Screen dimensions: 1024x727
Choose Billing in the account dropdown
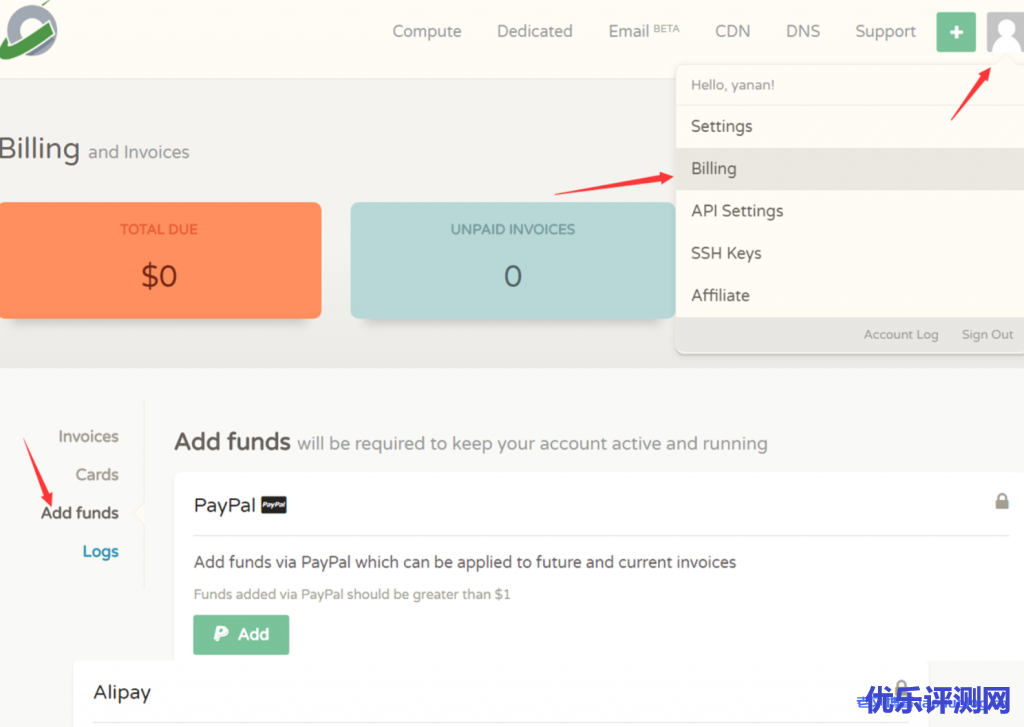(714, 169)
